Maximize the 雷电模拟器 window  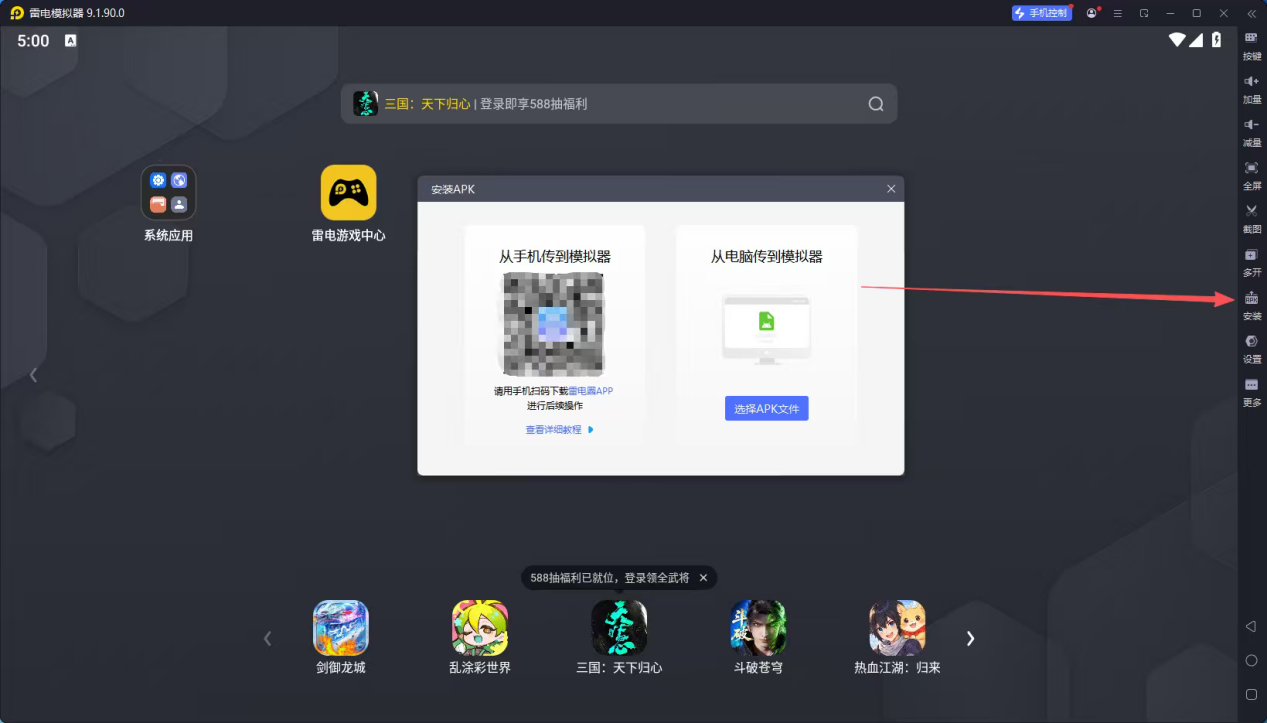coord(1196,13)
